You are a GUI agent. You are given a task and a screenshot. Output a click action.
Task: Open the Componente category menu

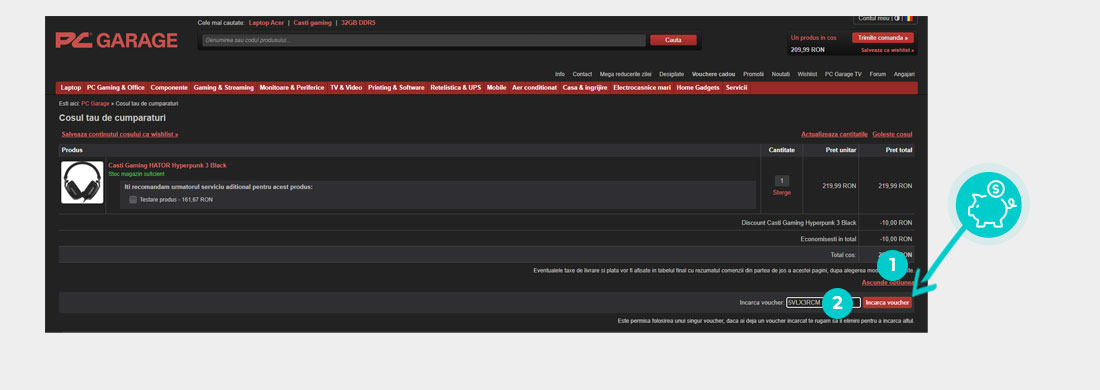169,88
